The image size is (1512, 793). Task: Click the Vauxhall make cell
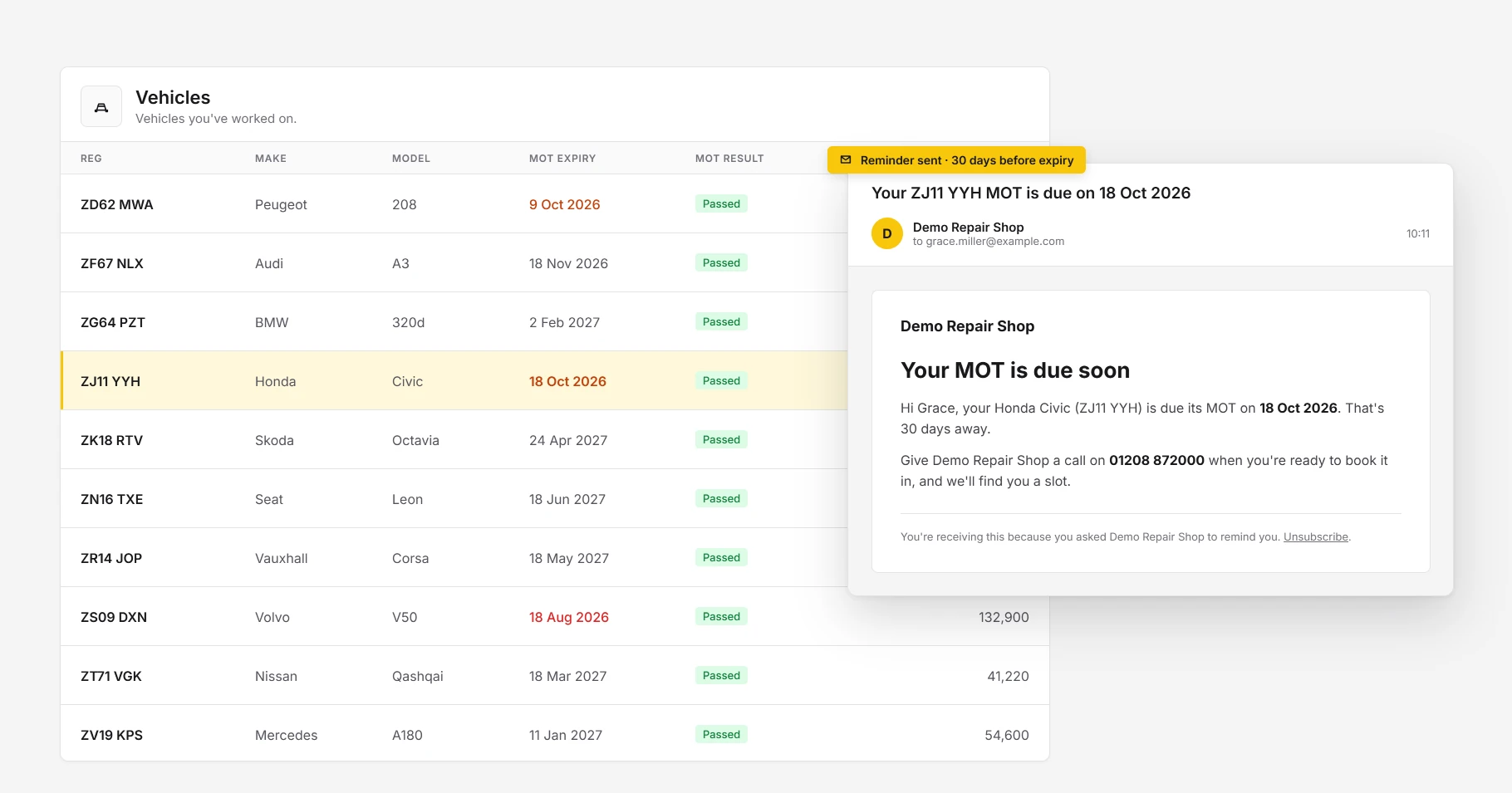(x=282, y=558)
